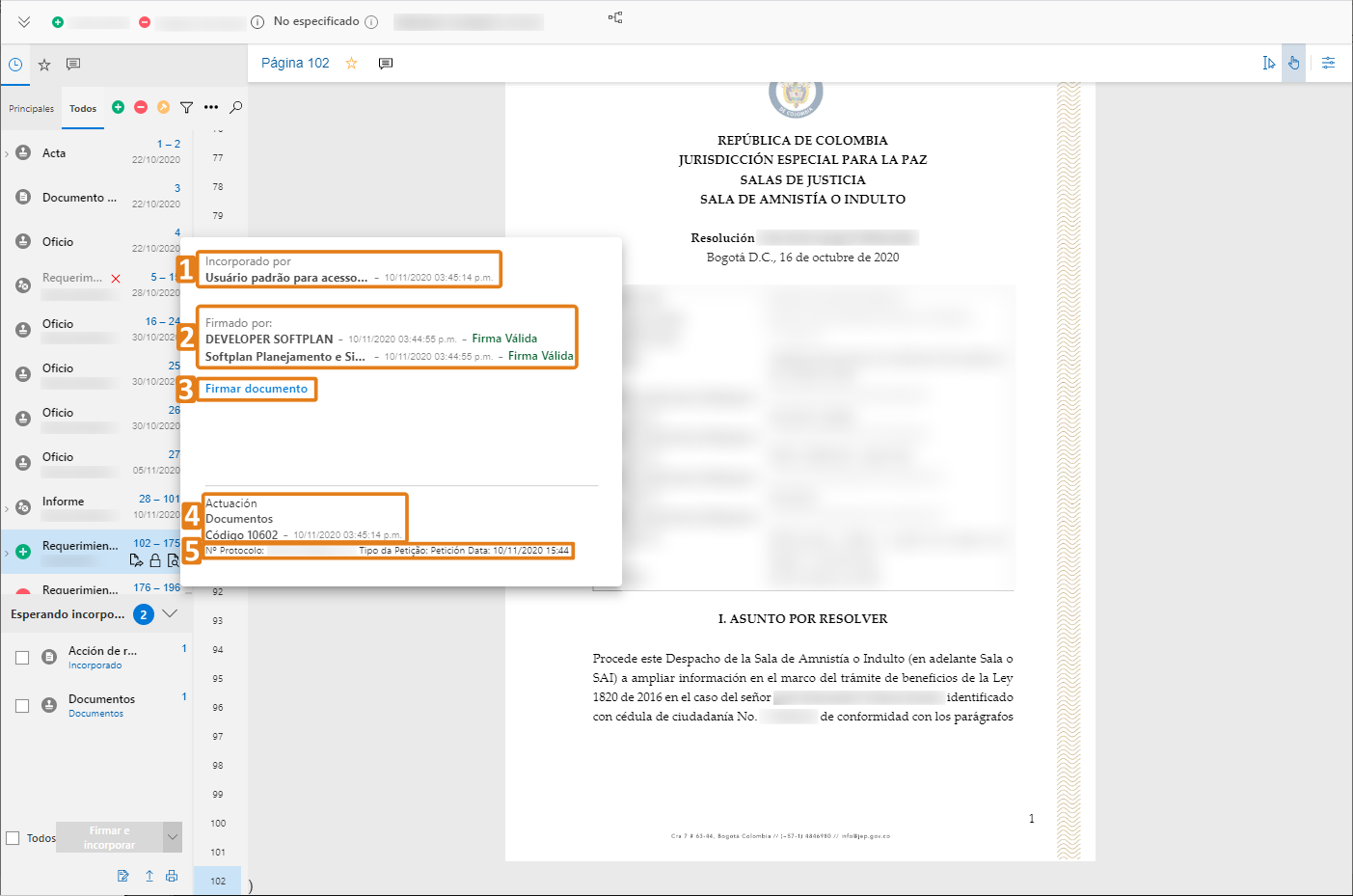Collapse the header with the double chevron
Image resolution: width=1353 pixels, height=896 pixels.
pyautogui.click(x=24, y=21)
